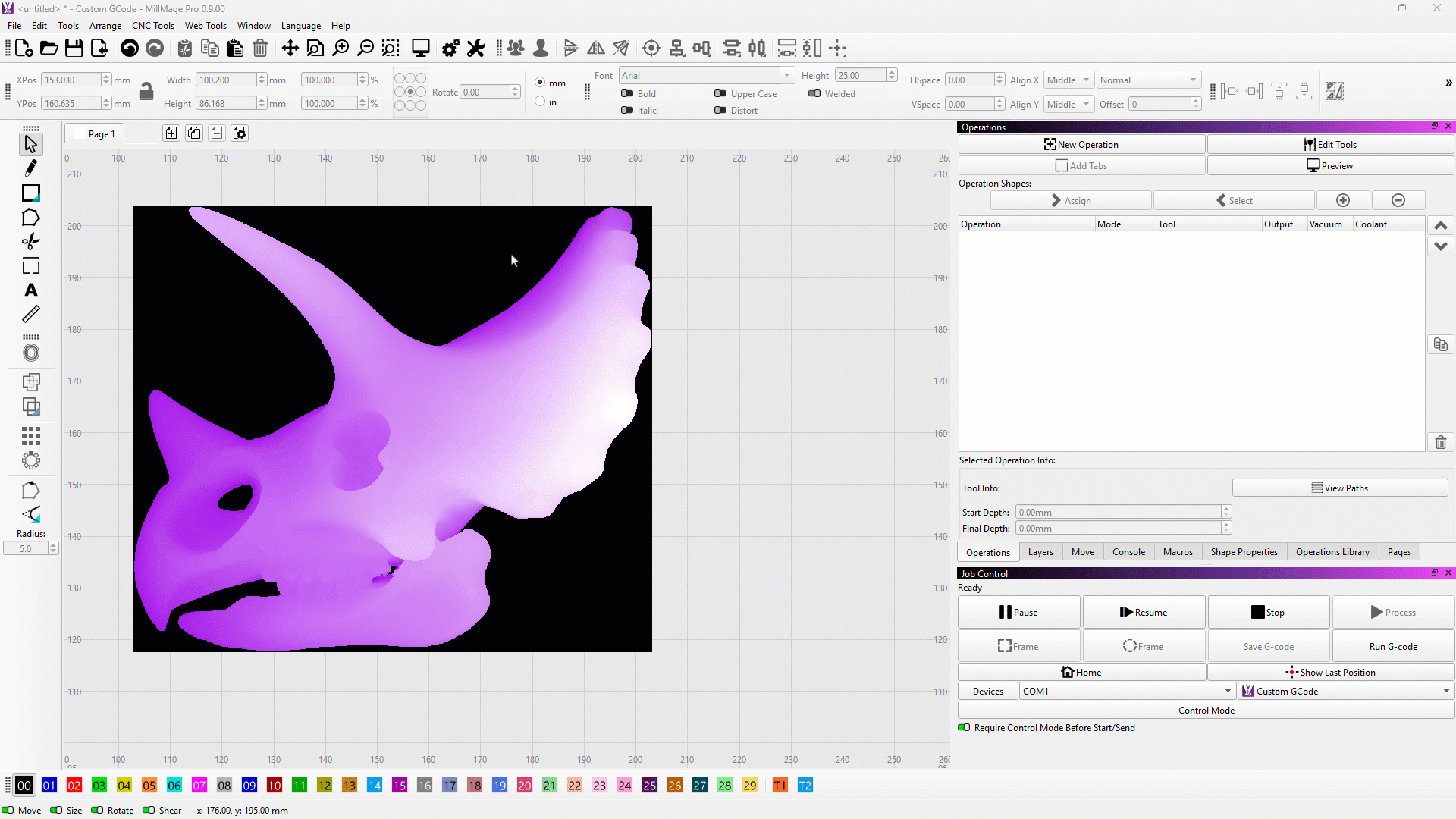The image size is (1456, 819).
Task: Toggle the lock aspect ratio padlock
Action: point(146,91)
